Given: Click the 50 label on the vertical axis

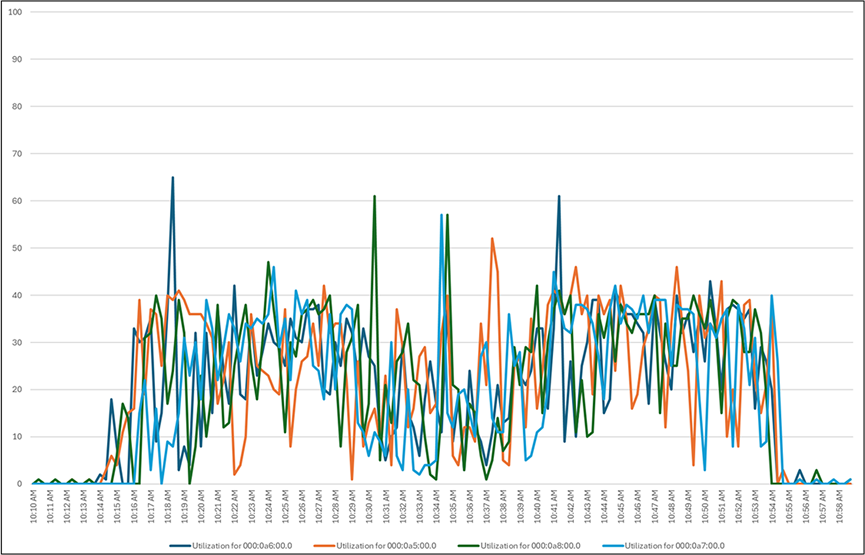Looking at the screenshot, I should click(x=18, y=248).
